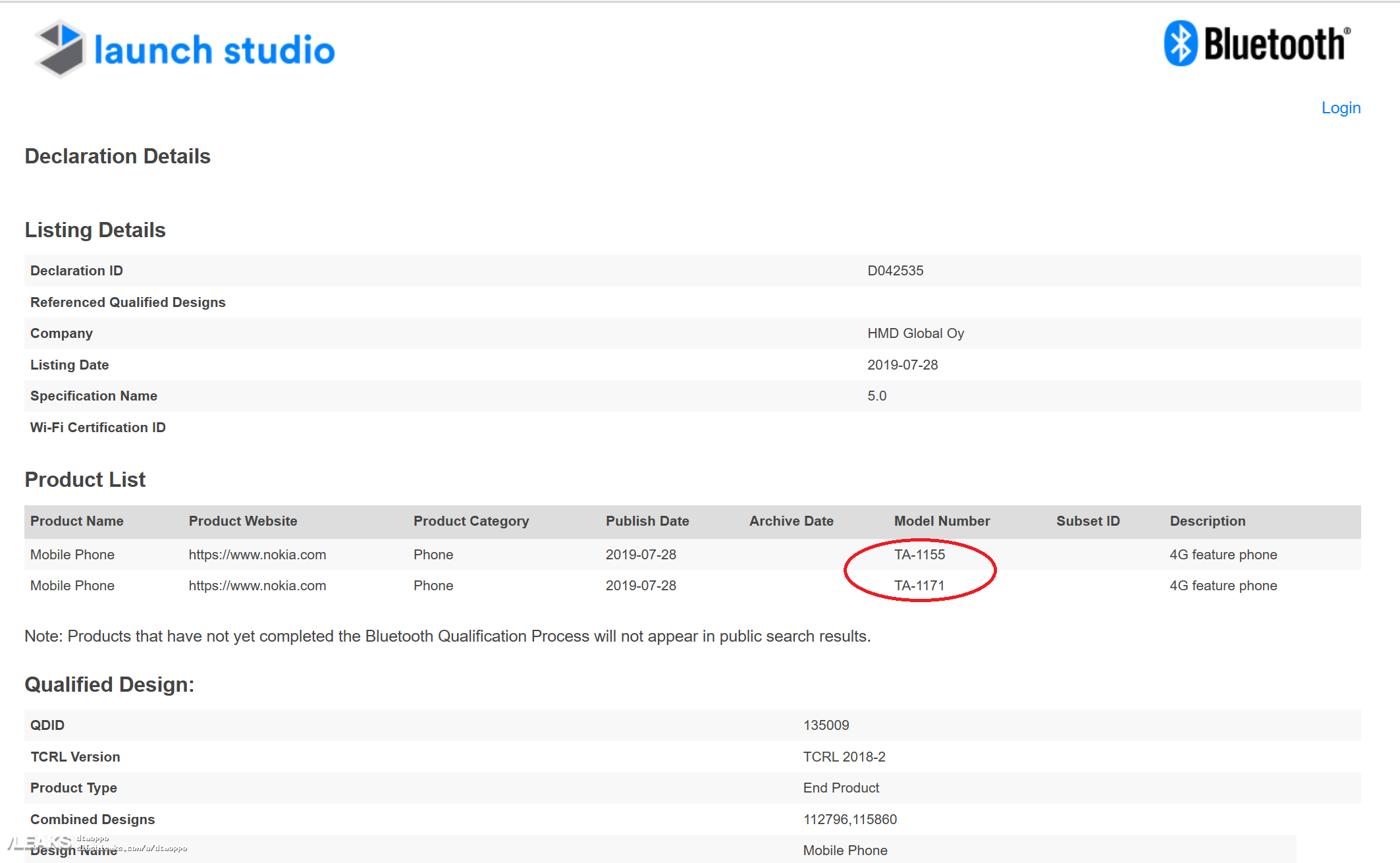Select model number TA-1171
Viewport: 1400px width, 863px height.
[919, 586]
